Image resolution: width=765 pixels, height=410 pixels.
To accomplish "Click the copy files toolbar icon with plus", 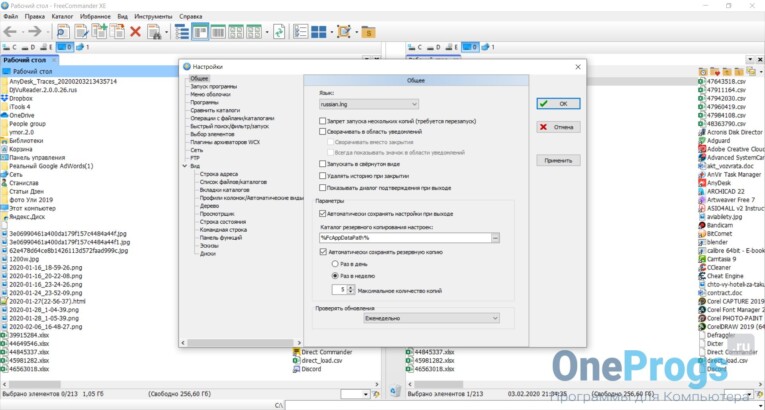I will point(100,32).
